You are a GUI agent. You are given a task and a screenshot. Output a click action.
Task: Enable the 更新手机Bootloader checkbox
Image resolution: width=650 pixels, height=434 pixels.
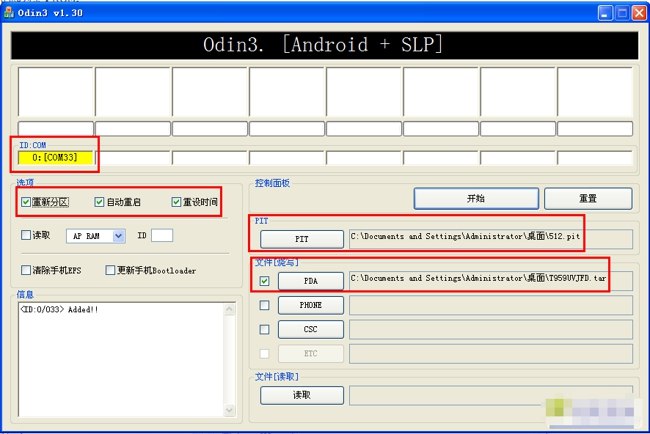point(110,270)
